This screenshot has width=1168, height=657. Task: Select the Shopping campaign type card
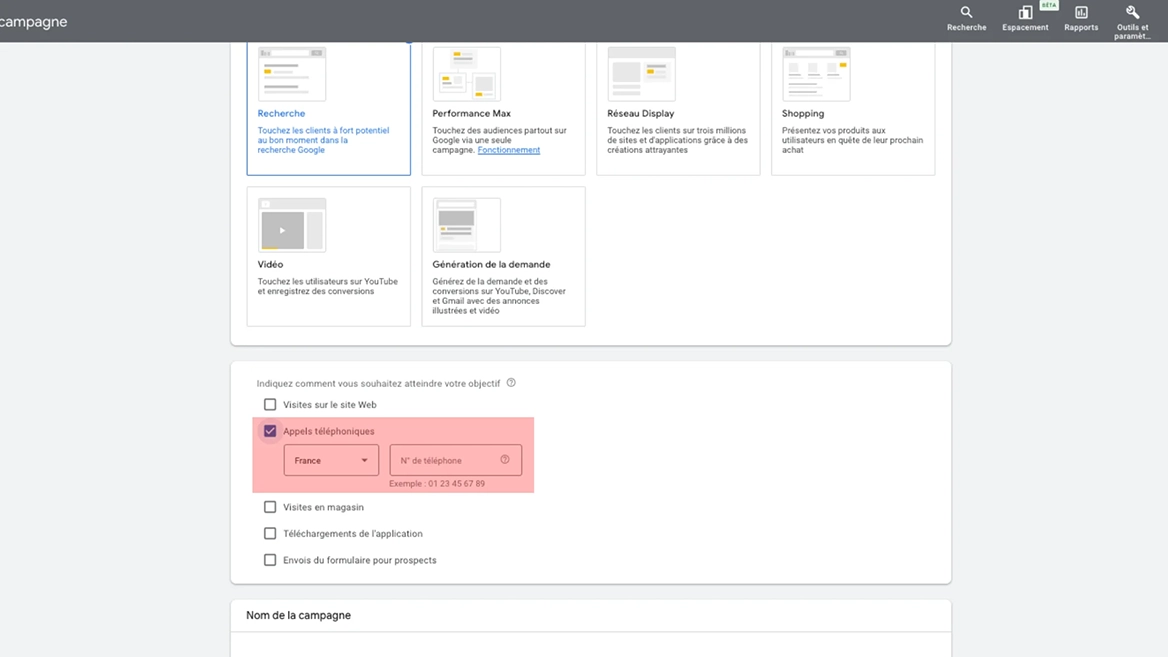point(853,109)
